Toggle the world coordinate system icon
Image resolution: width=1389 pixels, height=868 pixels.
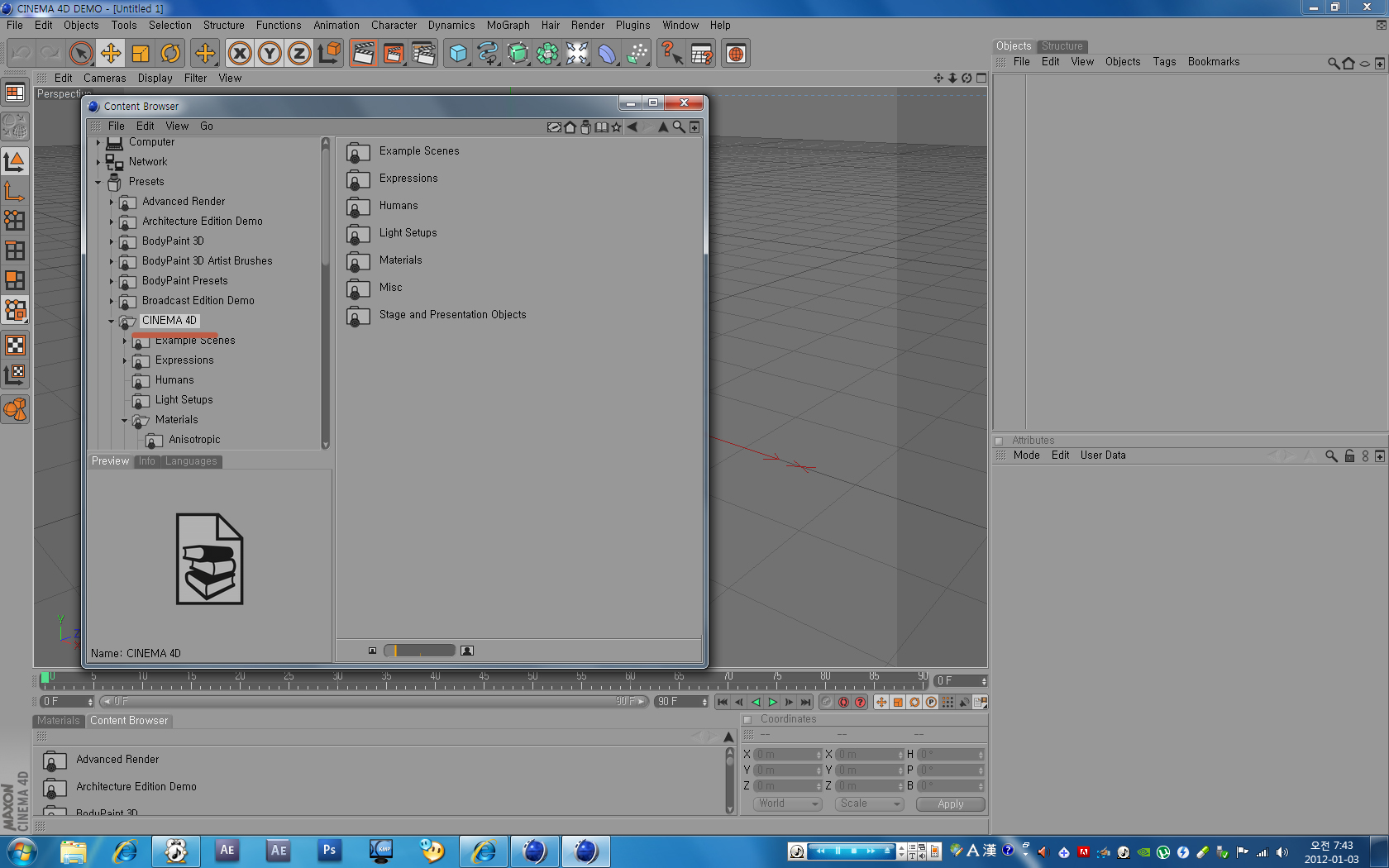pyautogui.click(x=329, y=54)
